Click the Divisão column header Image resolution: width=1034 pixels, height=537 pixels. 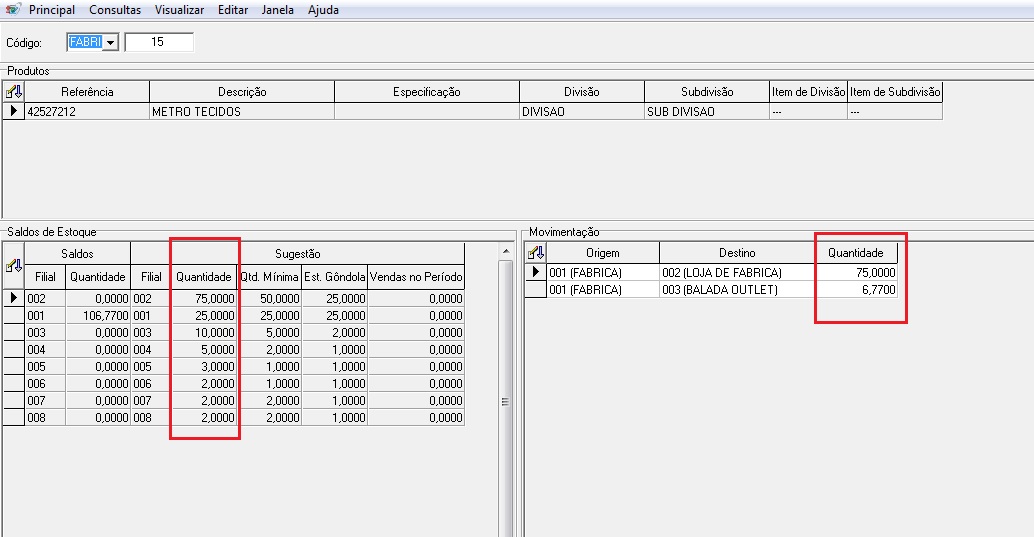point(582,92)
